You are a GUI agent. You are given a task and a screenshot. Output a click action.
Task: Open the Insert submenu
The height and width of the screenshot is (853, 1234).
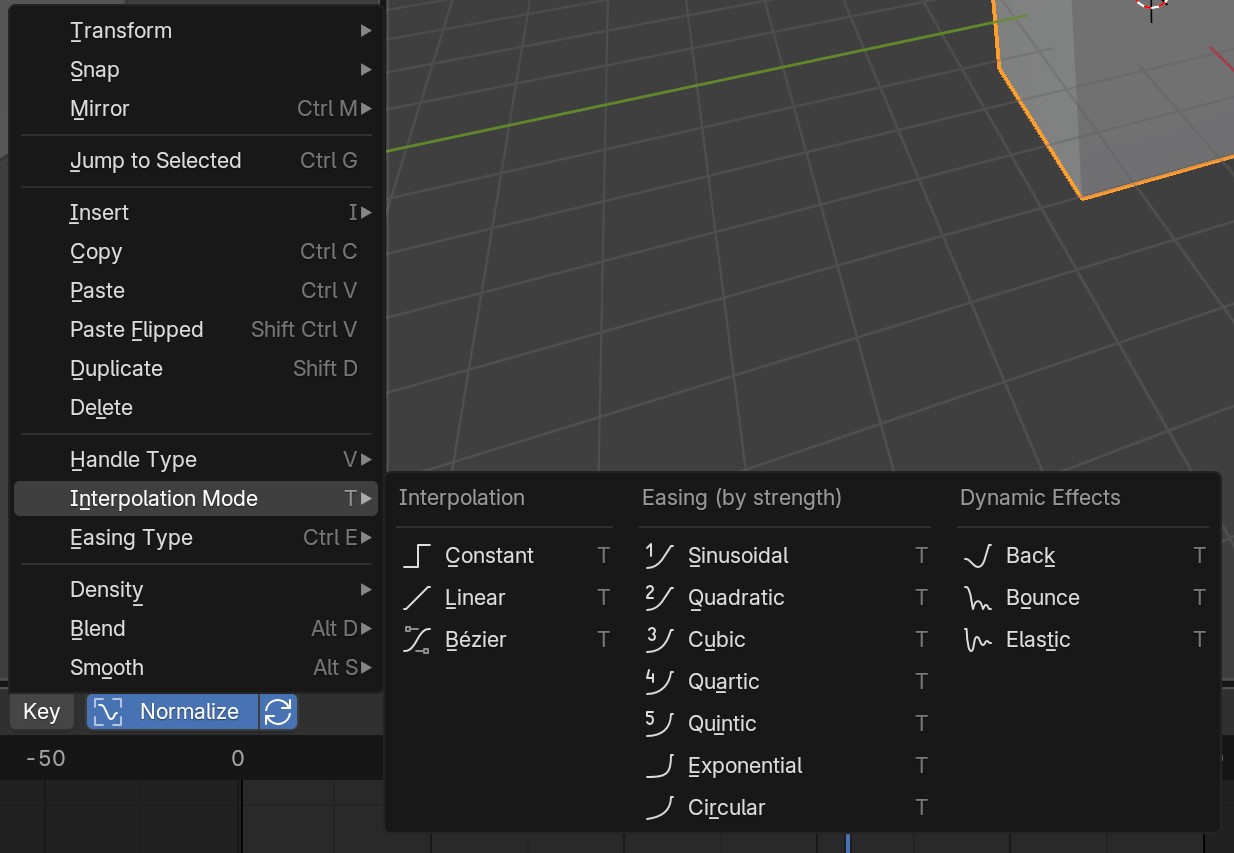196,213
